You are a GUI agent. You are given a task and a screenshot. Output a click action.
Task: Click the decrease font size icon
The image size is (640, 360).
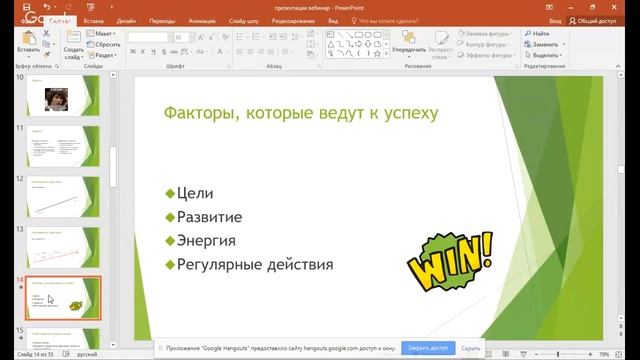click(211, 38)
